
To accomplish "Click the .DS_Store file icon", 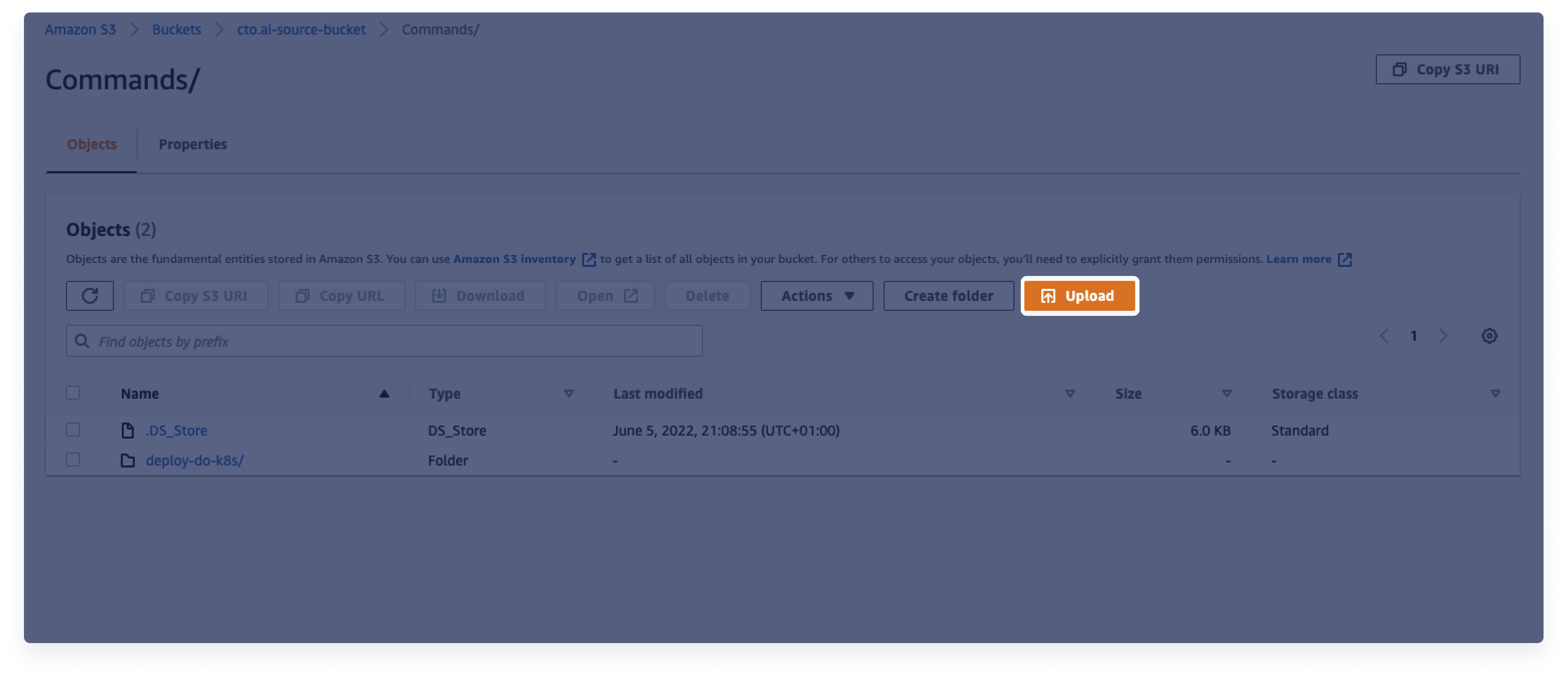I will 127,430.
